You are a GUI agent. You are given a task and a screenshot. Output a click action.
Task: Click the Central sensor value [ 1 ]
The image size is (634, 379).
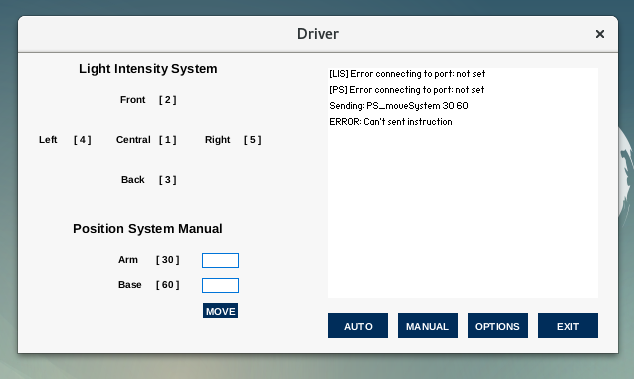pyautogui.click(x=167, y=140)
